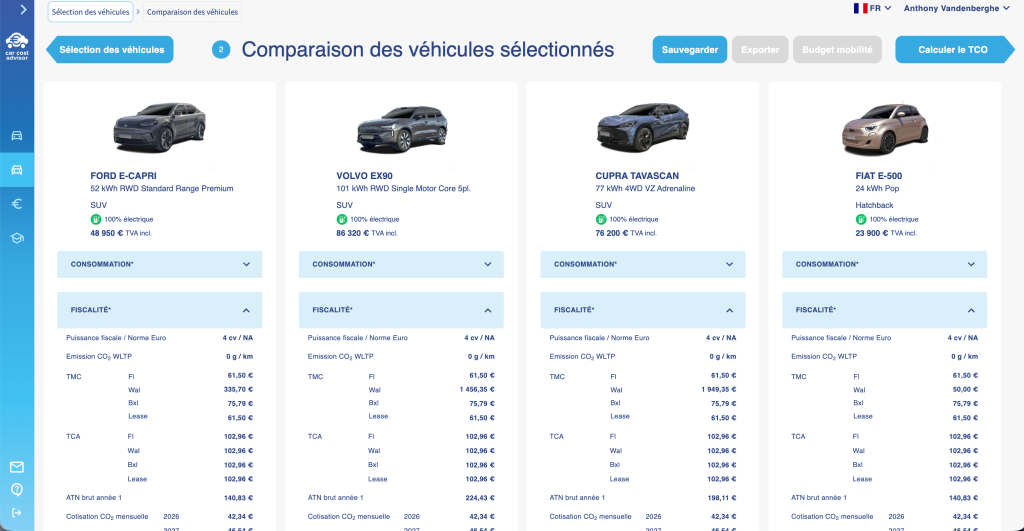This screenshot has width=1024, height=531.
Task: Click the mail envelope sidebar icon
Action: pos(17,467)
